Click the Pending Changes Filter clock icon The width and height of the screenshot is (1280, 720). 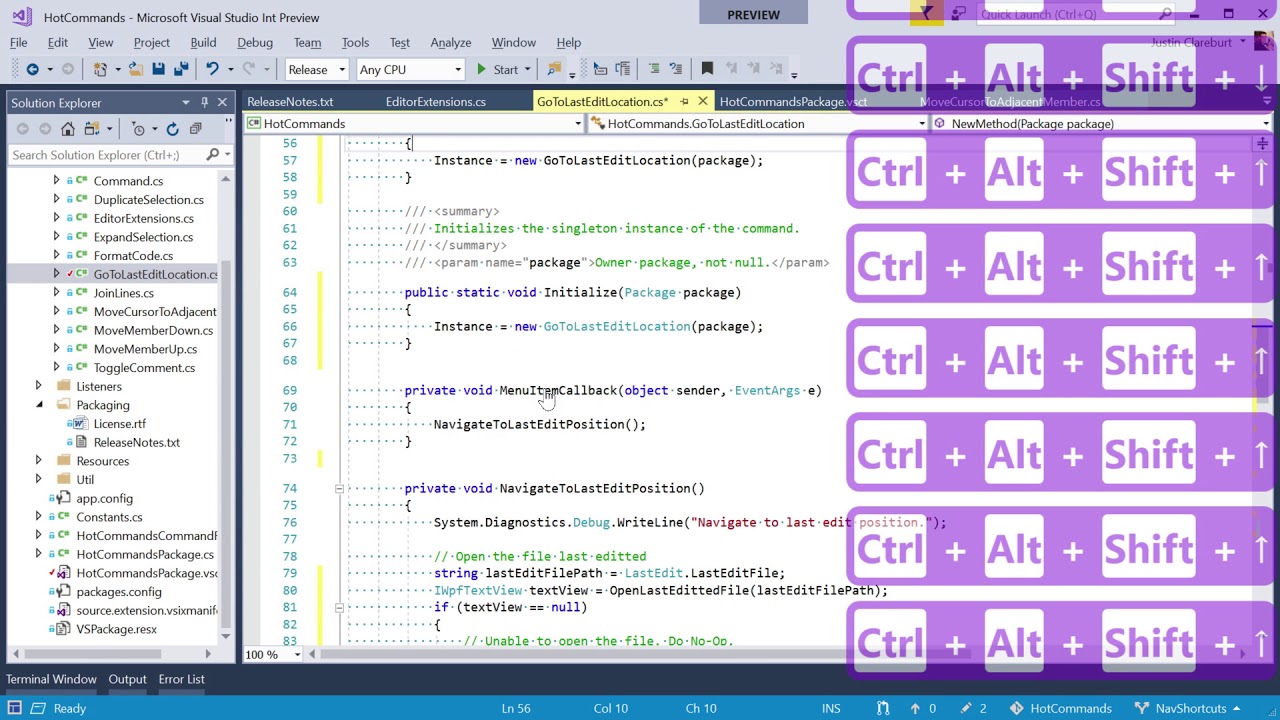140,129
